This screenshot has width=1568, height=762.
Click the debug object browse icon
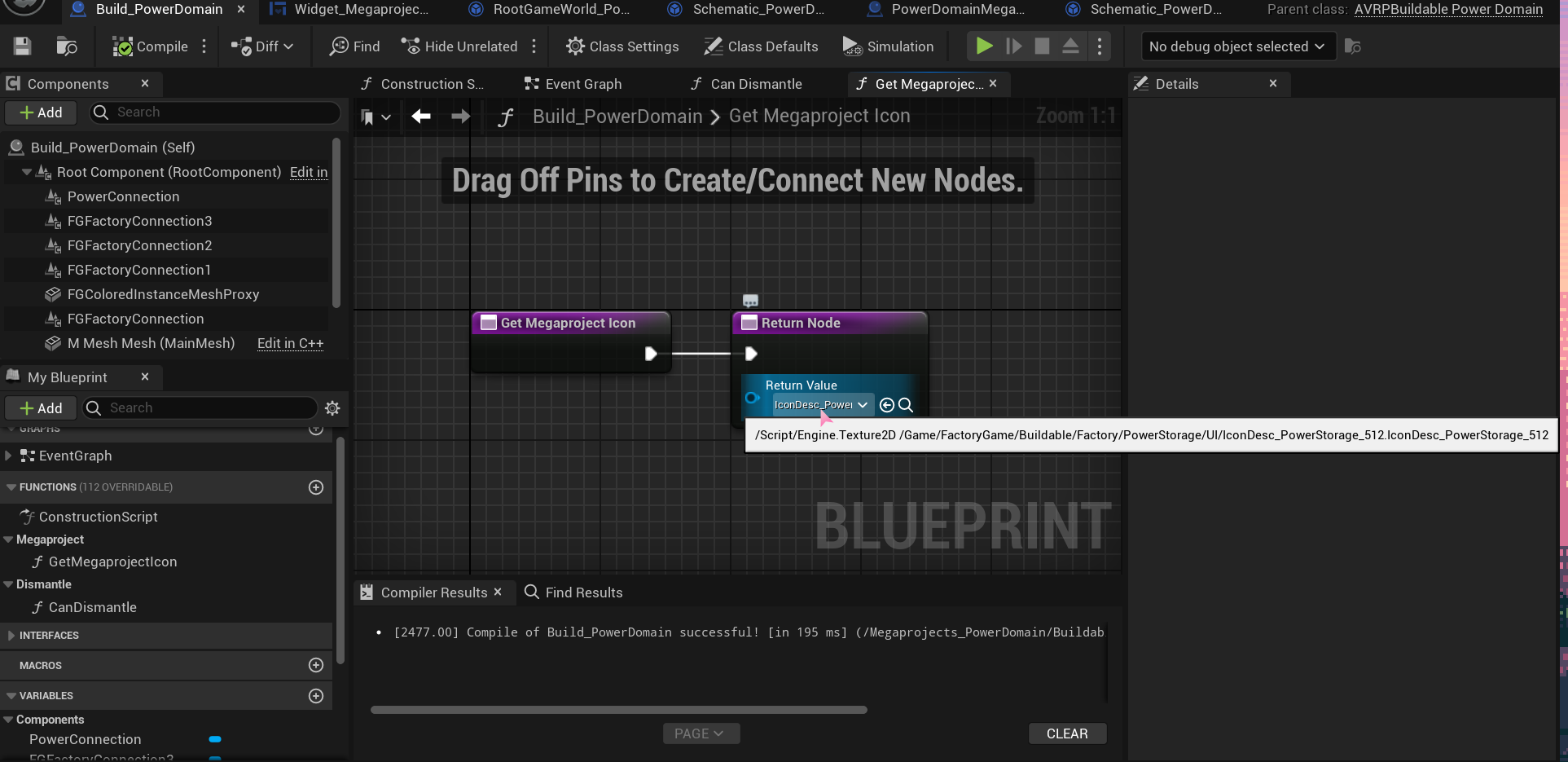coord(1353,46)
